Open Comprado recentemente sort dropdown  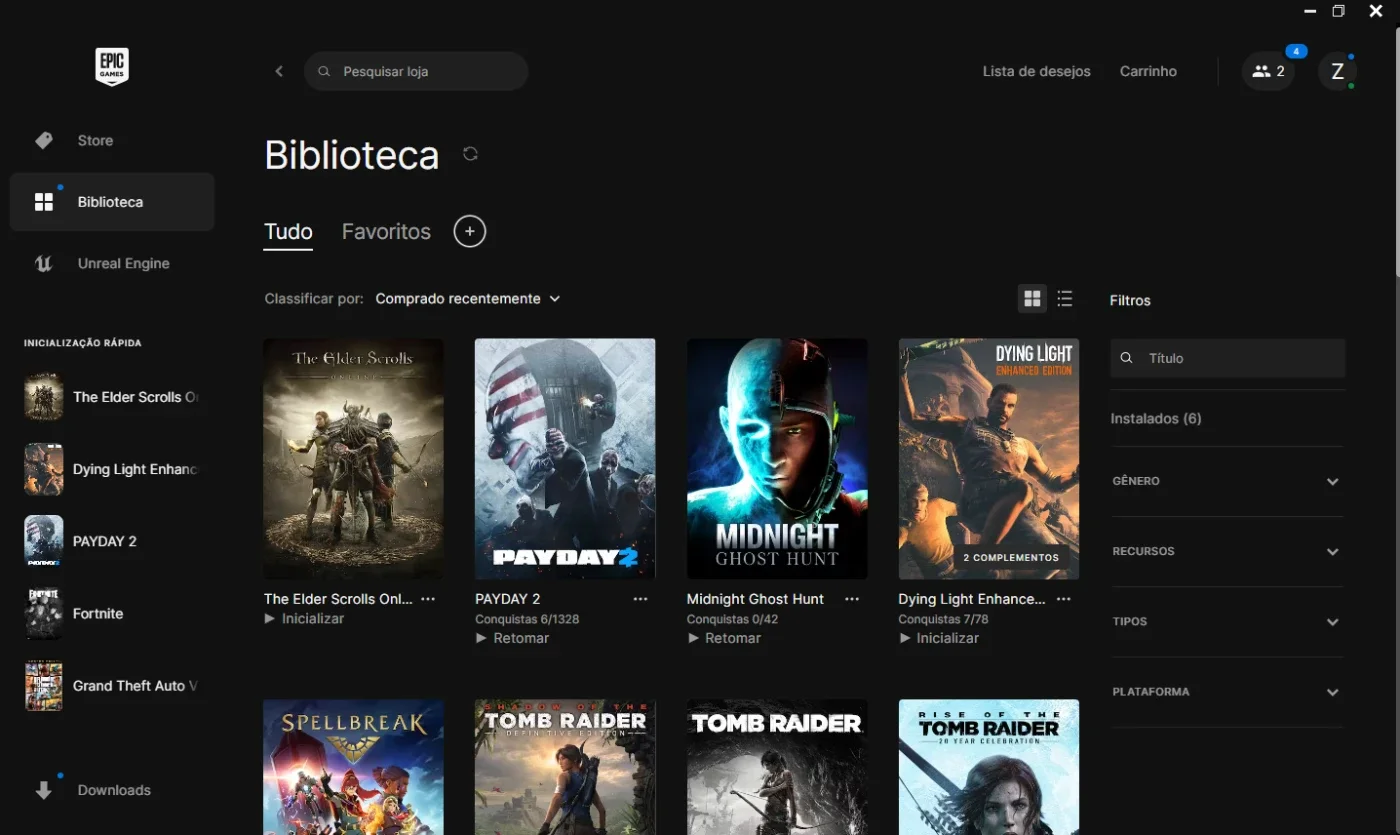(x=468, y=298)
